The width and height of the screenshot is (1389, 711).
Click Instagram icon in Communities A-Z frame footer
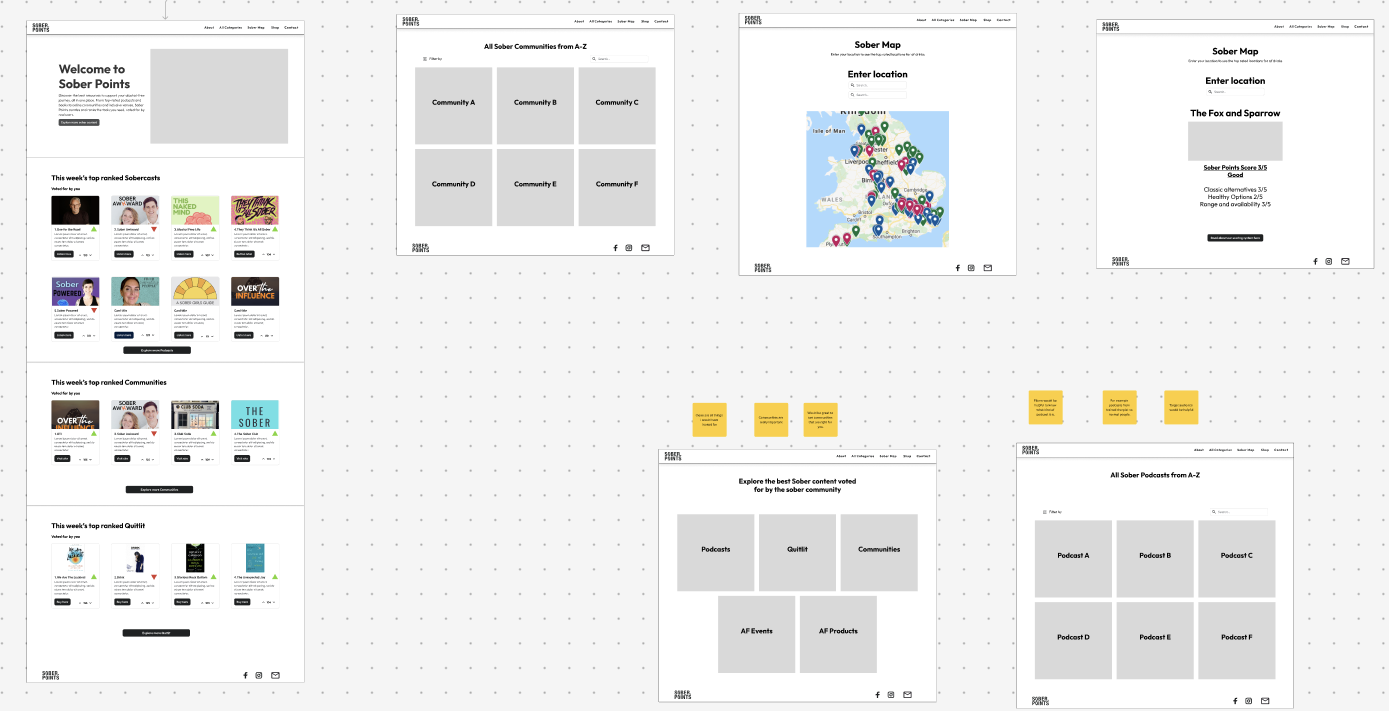tap(629, 247)
